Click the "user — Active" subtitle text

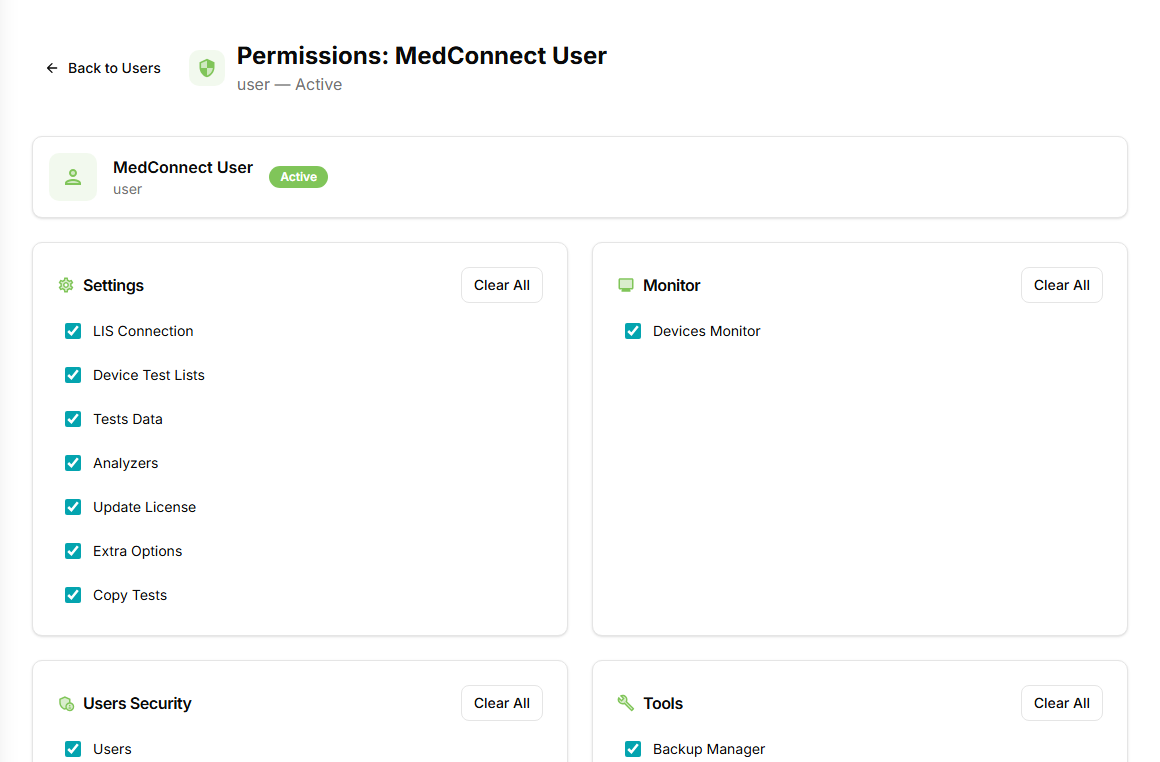[x=289, y=84]
